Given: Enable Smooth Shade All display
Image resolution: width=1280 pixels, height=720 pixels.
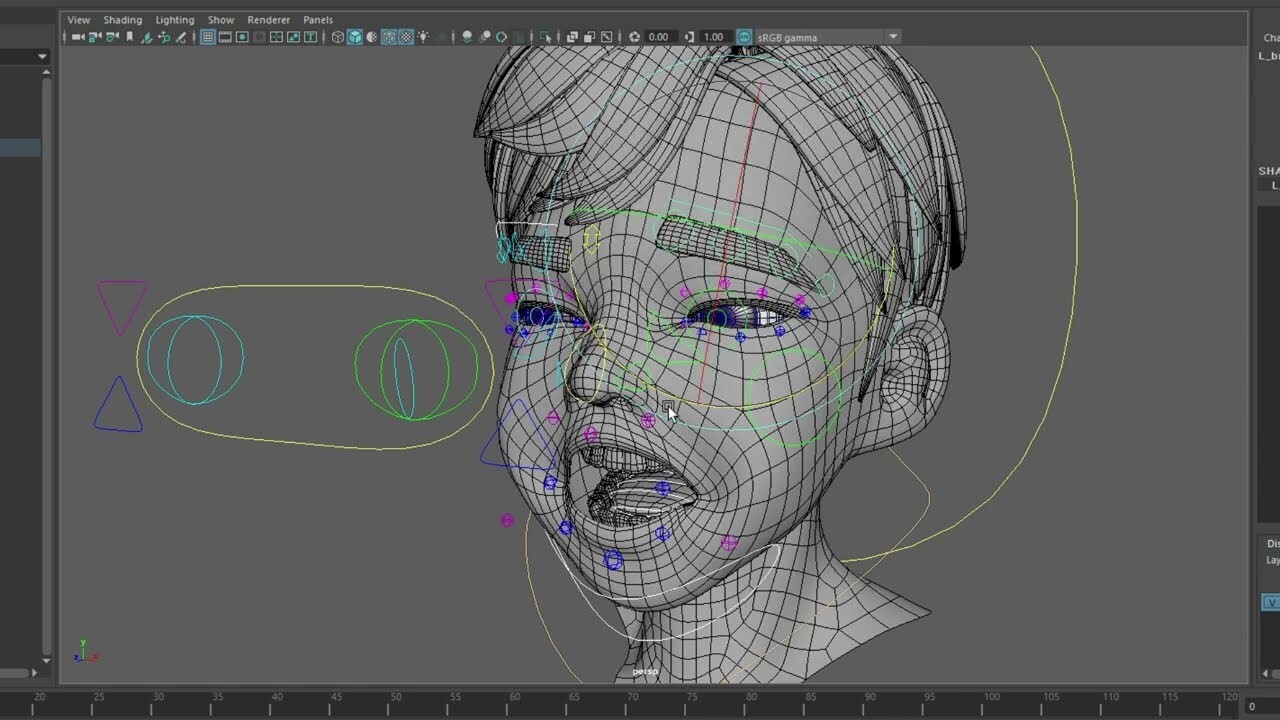Looking at the screenshot, I should (354, 37).
